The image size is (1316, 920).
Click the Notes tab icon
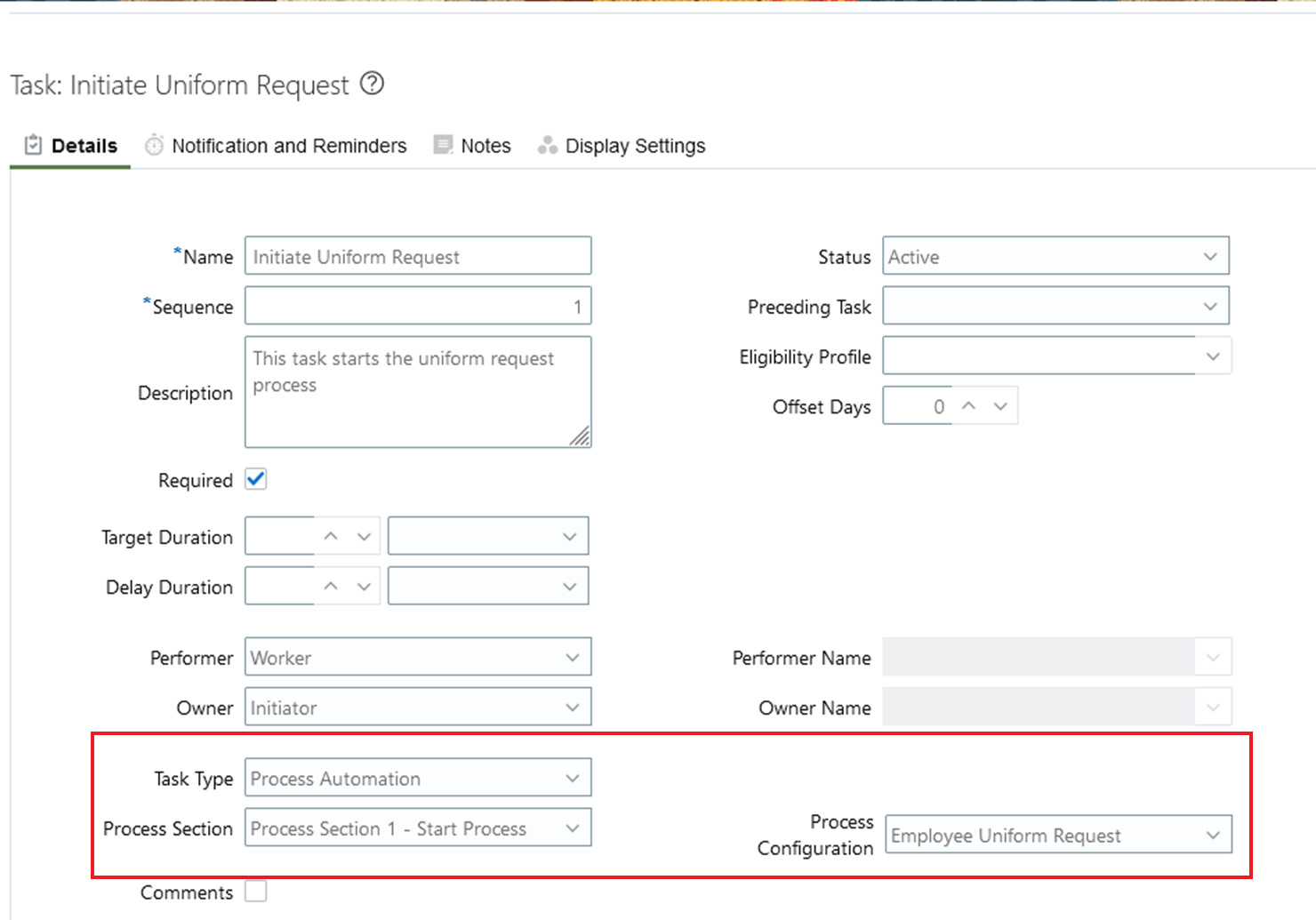443,145
